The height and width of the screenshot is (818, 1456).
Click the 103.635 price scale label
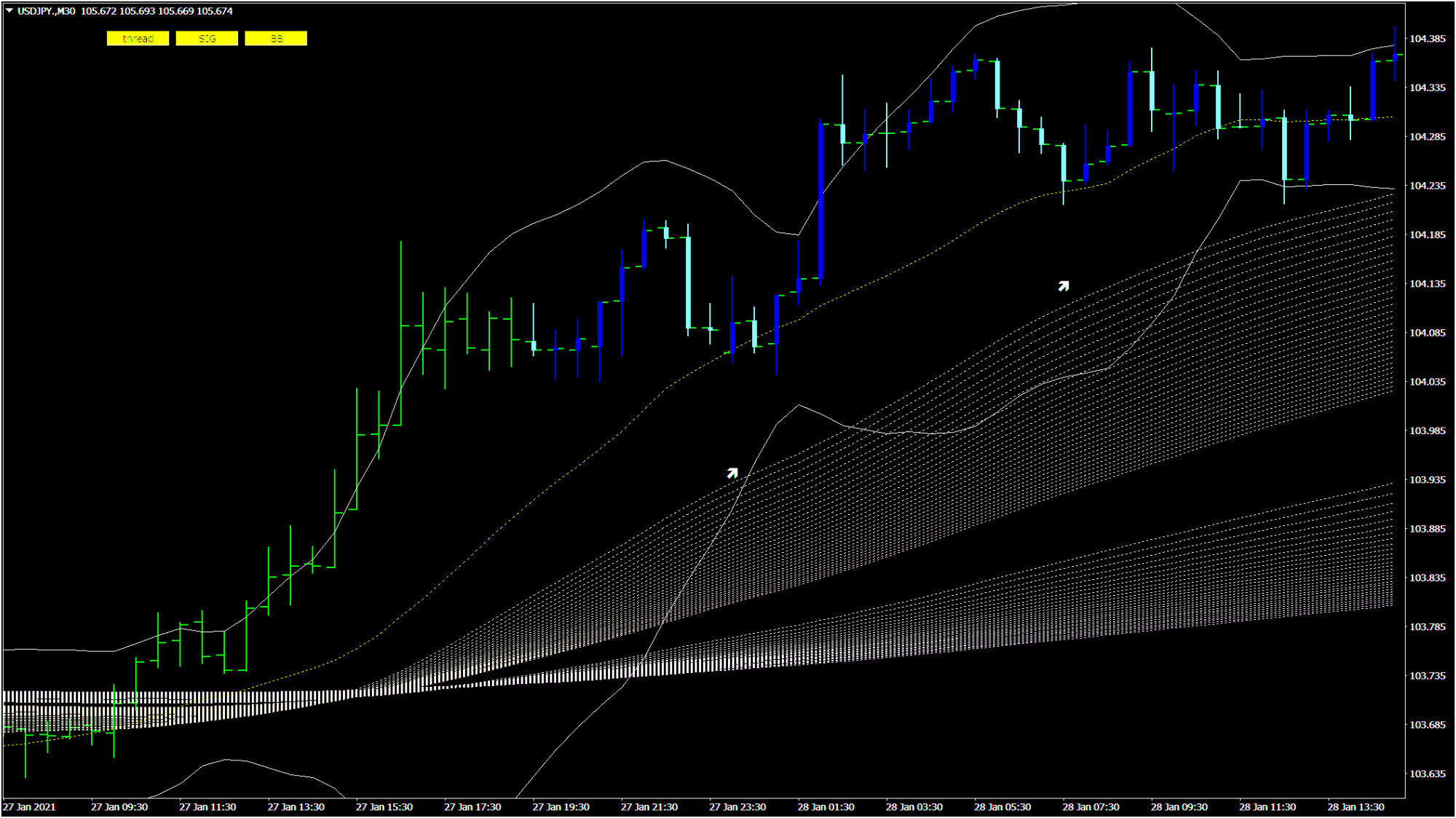click(1428, 774)
